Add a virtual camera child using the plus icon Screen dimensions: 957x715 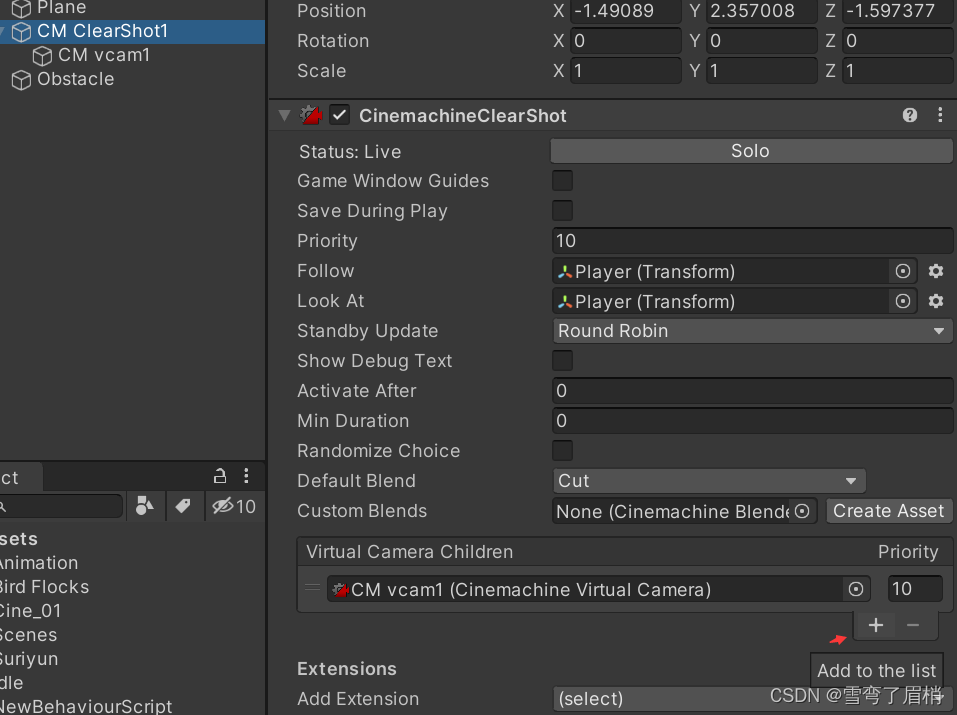coord(876,625)
